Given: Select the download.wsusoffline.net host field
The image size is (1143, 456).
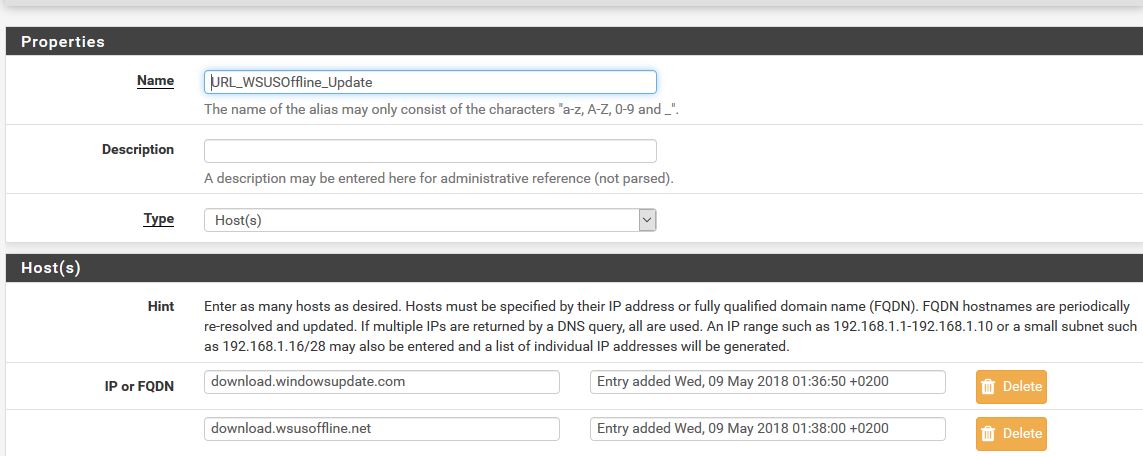Looking at the screenshot, I should [381, 429].
